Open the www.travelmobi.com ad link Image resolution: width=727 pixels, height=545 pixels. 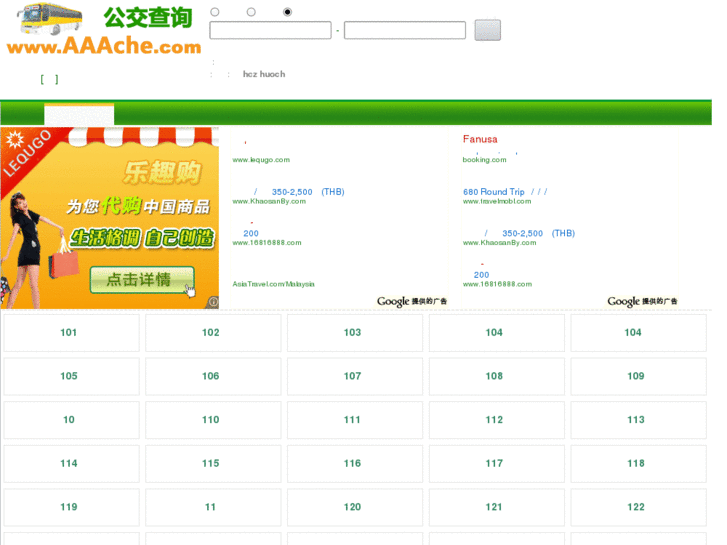click(x=497, y=201)
